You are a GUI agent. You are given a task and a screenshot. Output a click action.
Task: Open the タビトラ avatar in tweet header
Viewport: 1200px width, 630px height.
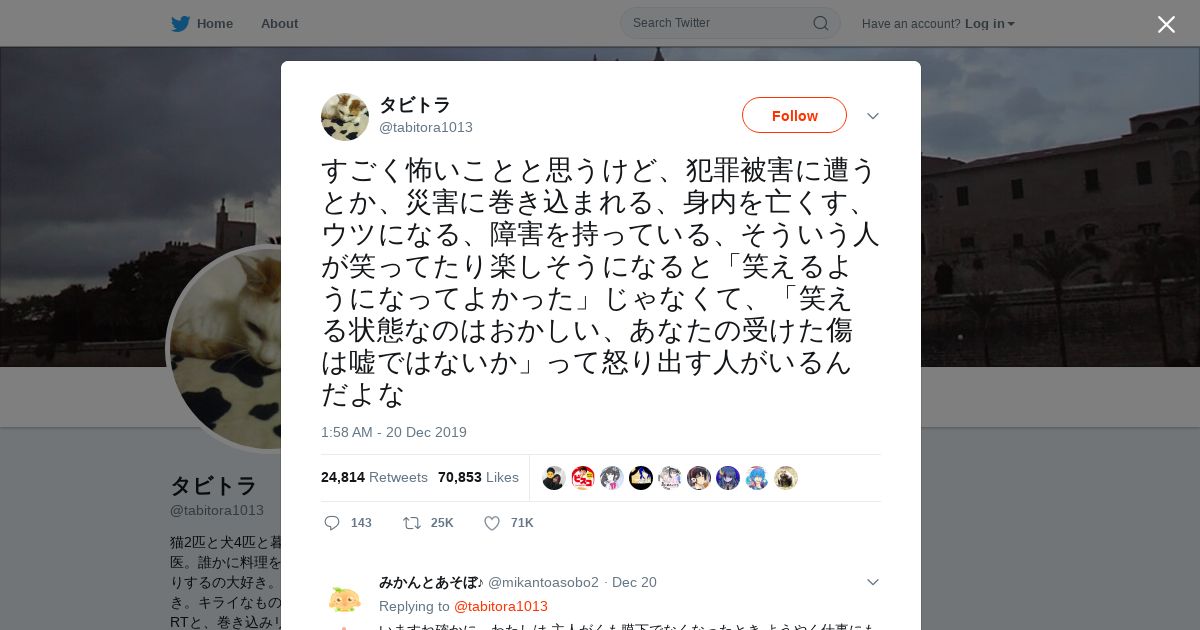pyautogui.click(x=345, y=117)
